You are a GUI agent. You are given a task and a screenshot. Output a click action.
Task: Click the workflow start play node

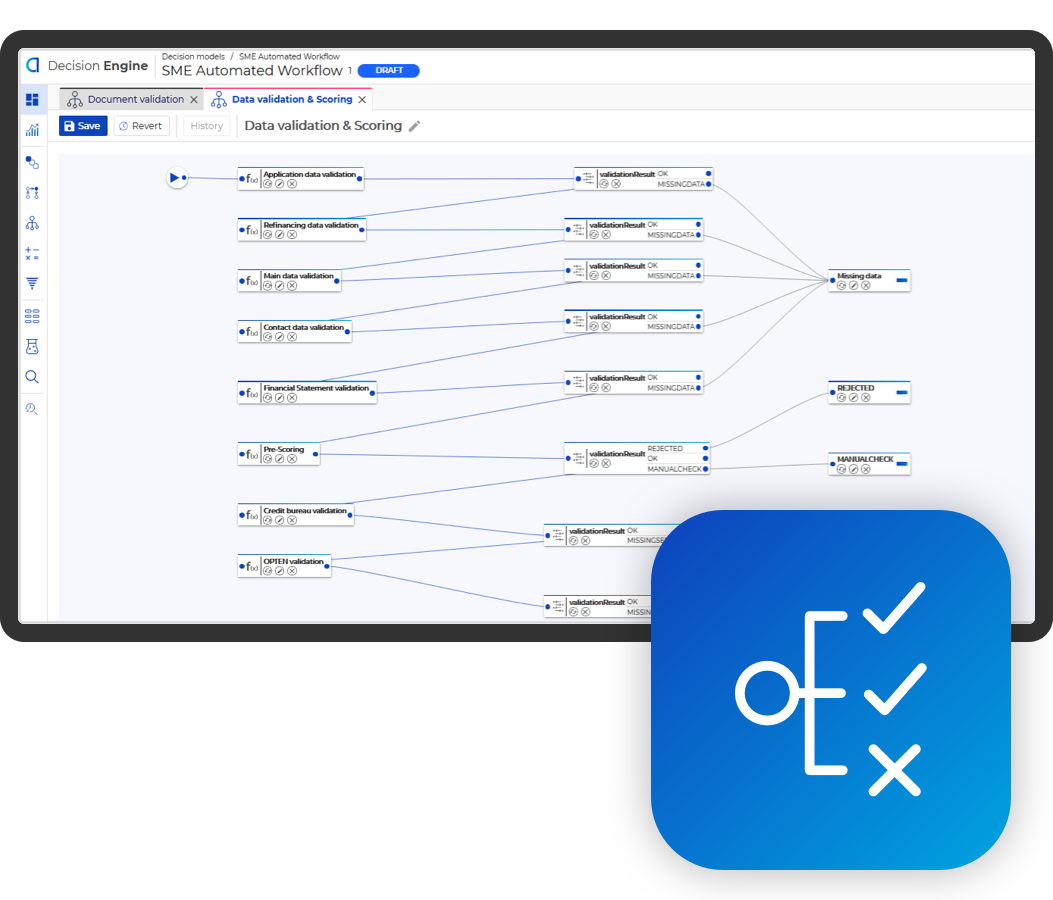point(176,178)
